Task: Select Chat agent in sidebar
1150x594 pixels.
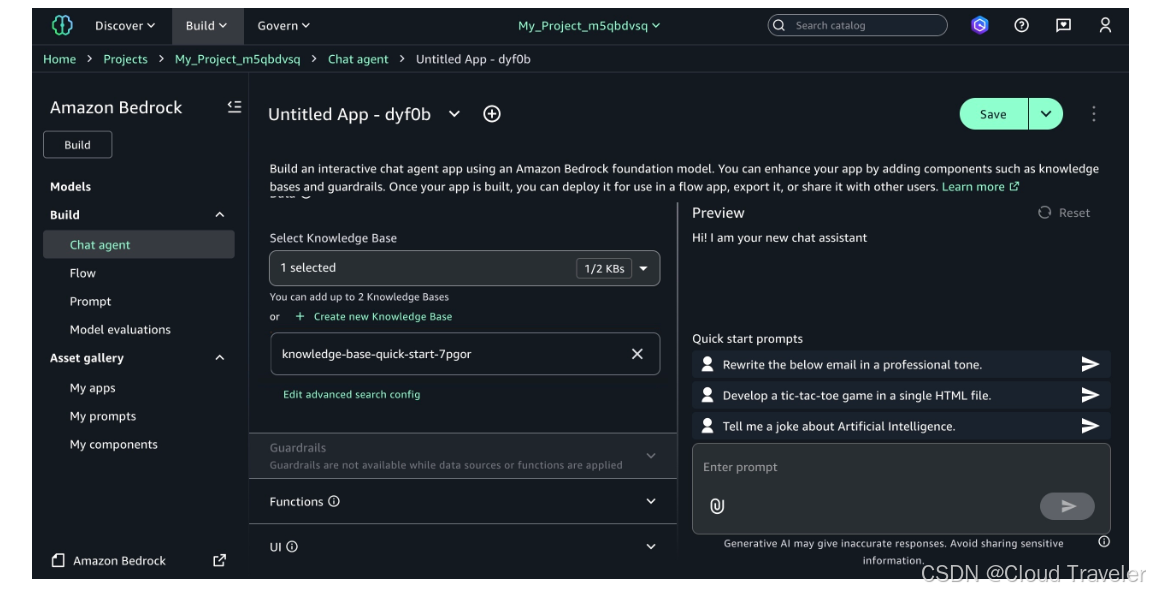Action: 139,245
